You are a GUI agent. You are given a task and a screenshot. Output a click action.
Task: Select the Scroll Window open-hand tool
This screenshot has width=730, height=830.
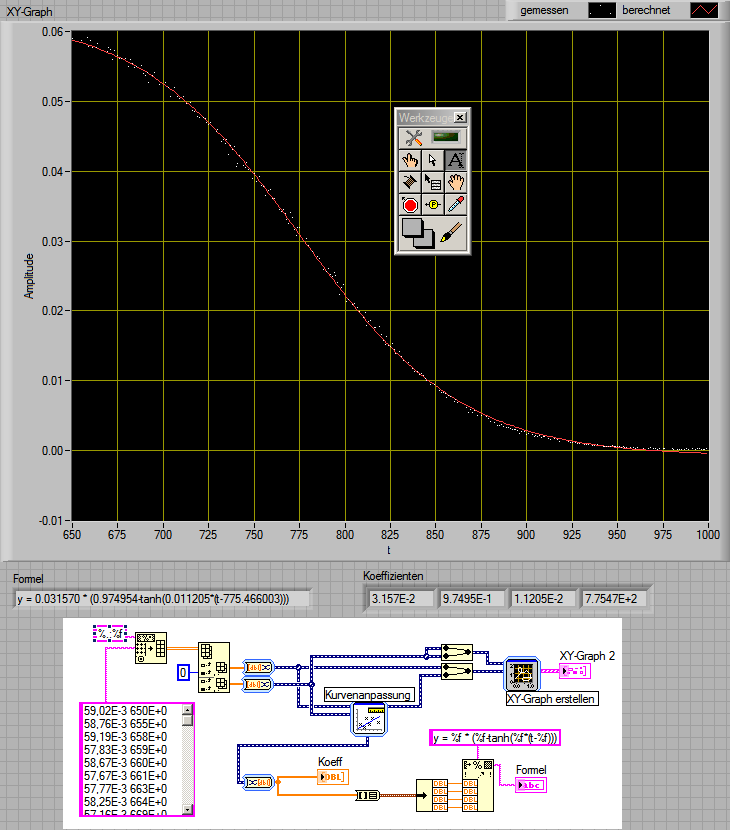[x=455, y=183]
